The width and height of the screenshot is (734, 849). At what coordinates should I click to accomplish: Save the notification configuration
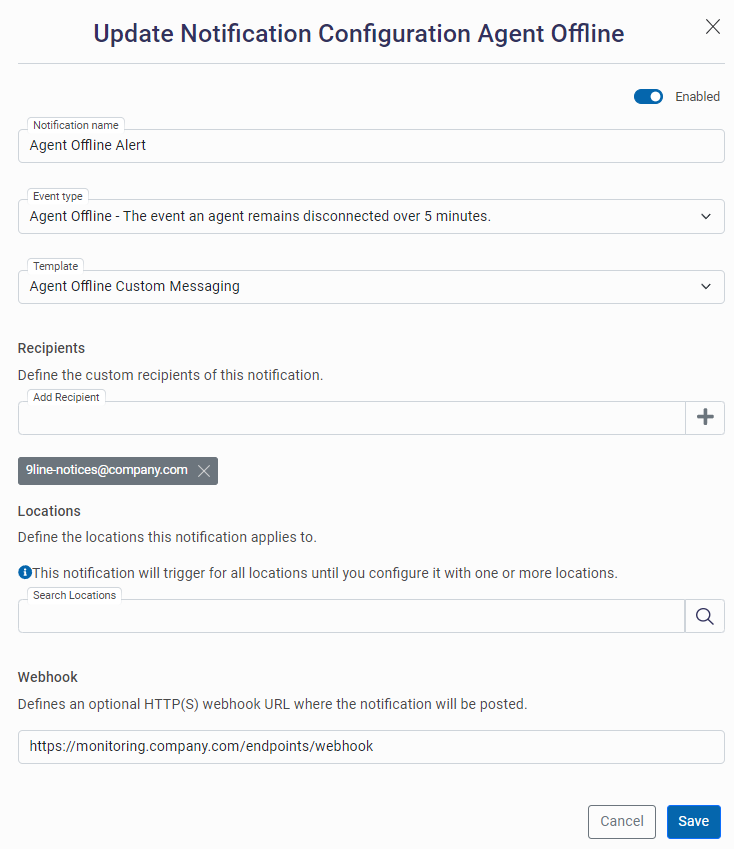[693, 821]
